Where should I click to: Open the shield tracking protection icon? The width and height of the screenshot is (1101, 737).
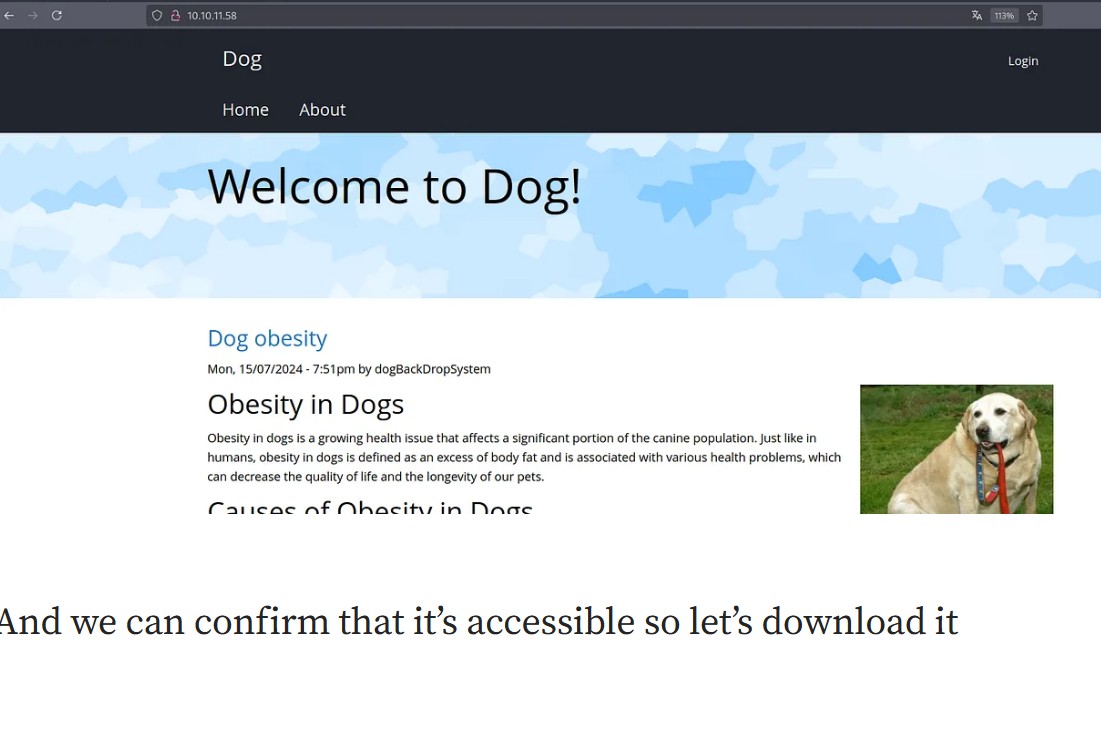157,15
